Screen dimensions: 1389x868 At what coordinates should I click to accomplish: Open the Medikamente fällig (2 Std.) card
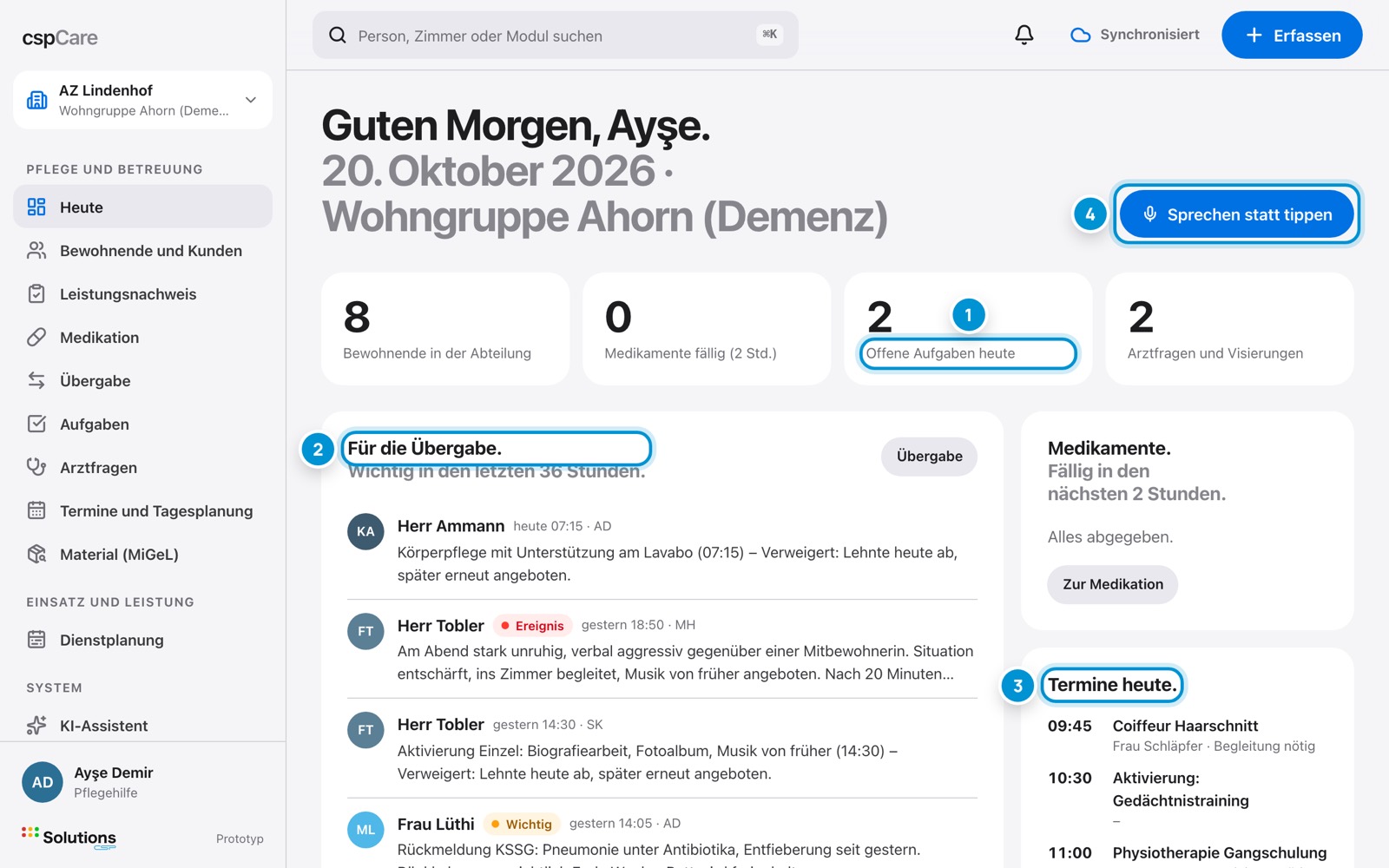click(x=707, y=329)
